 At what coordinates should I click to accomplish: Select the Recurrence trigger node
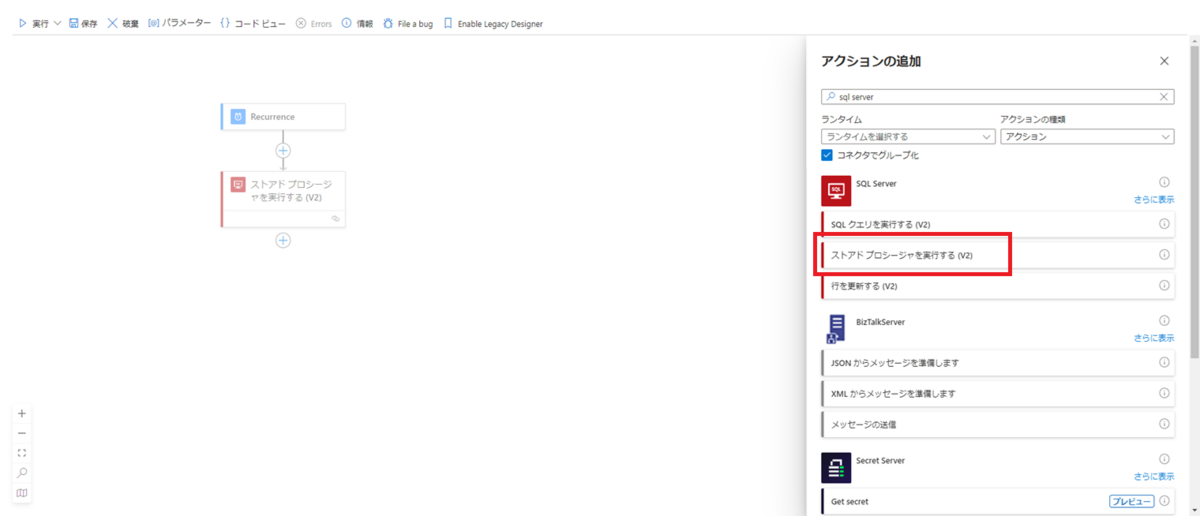point(283,116)
